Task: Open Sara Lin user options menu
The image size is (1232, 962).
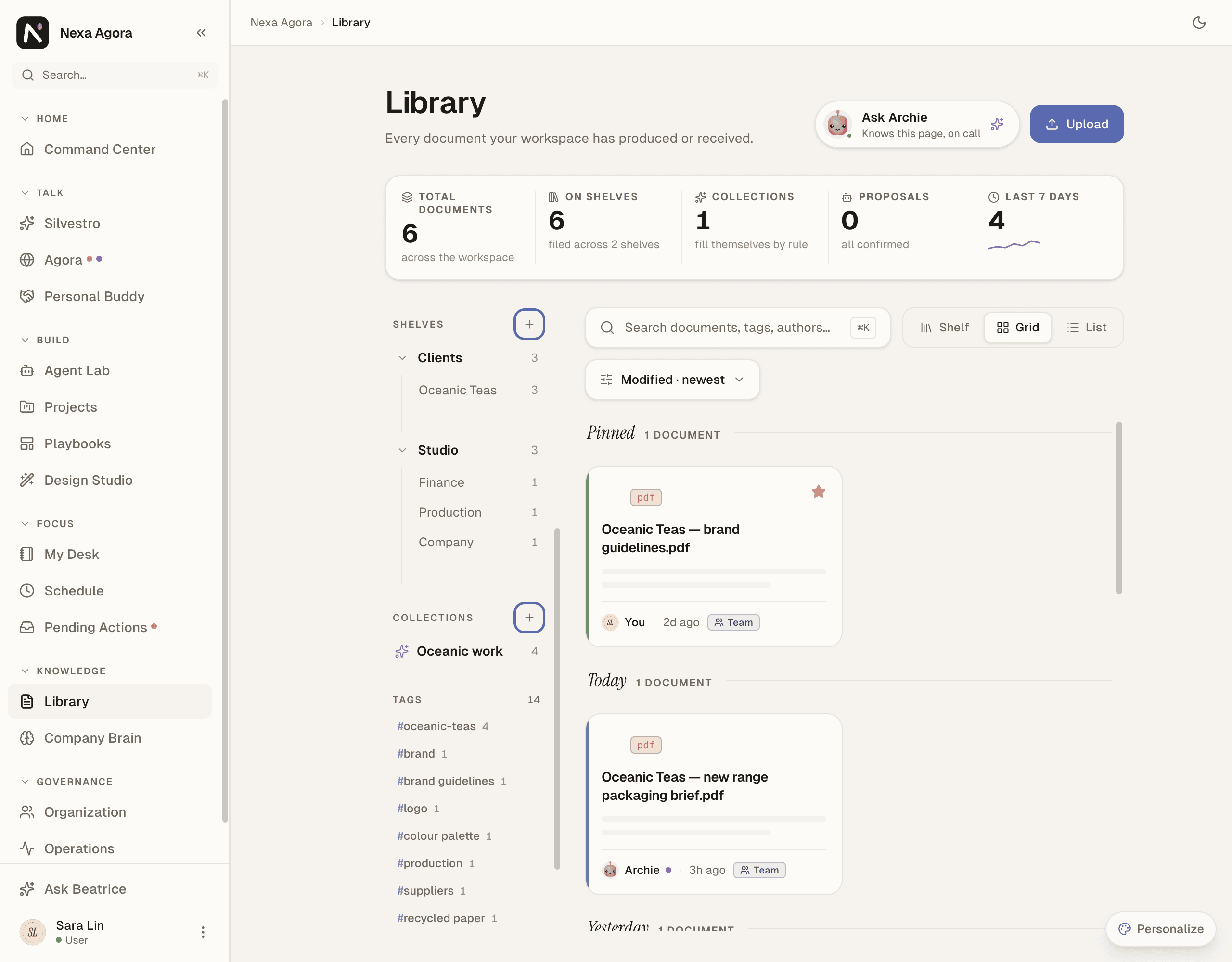Action: [203, 932]
